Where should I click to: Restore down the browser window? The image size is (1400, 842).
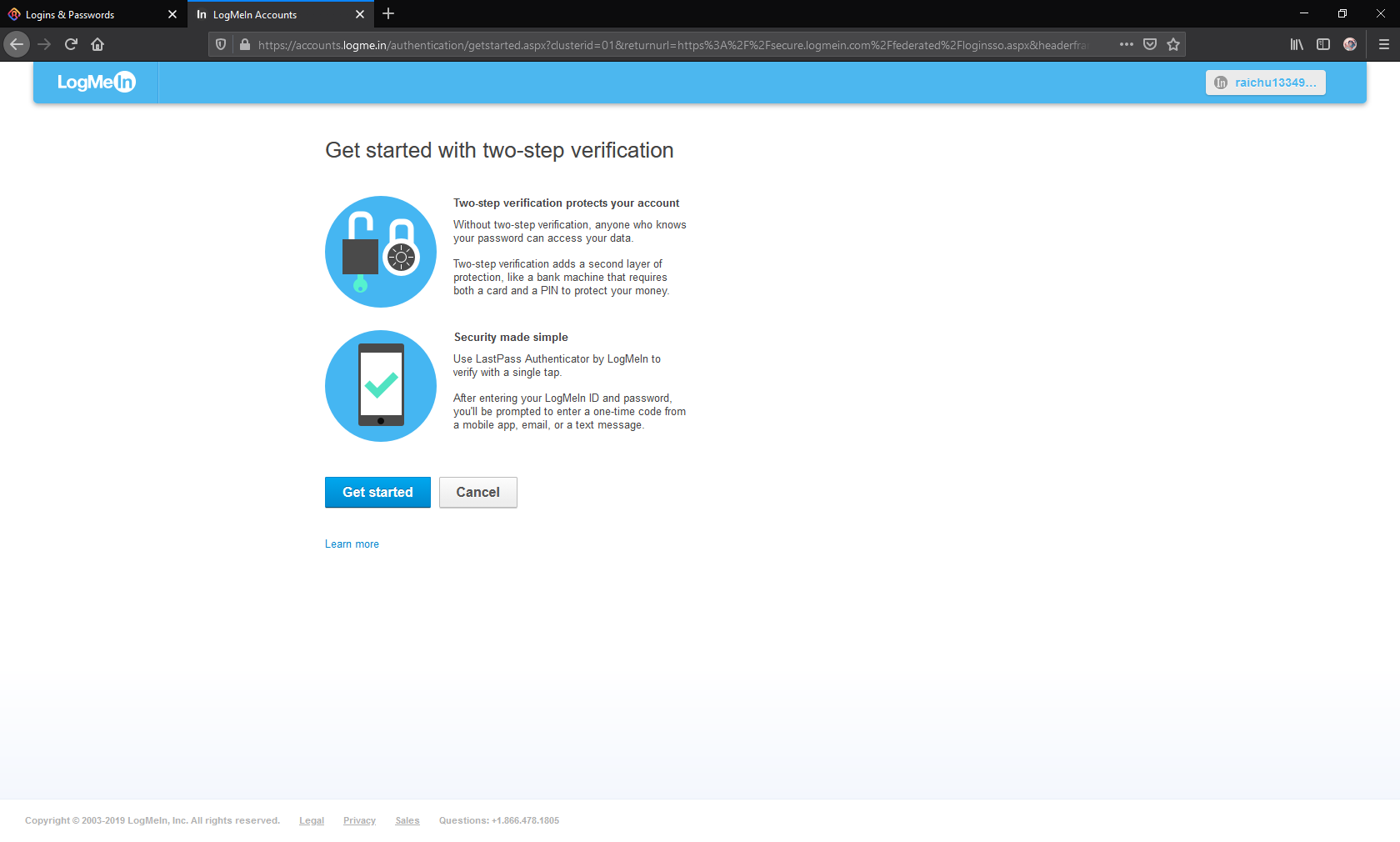pyautogui.click(x=1342, y=13)
